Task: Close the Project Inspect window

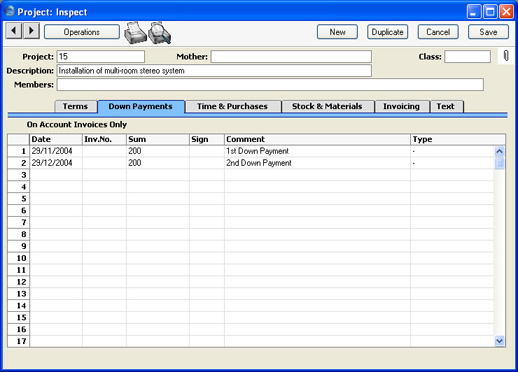Action: 506,12
